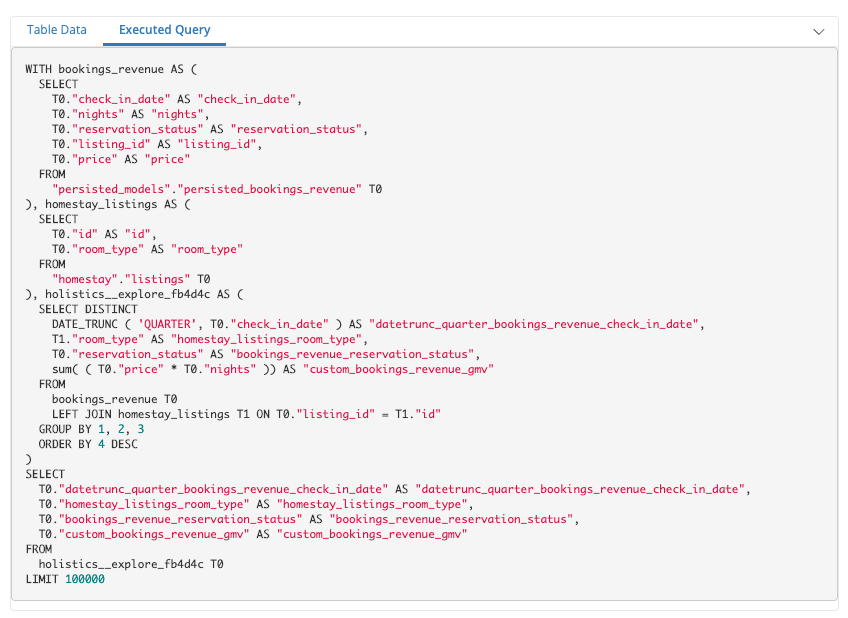Click the T0."price" AS "price" line
Viewport: 848px width, 618px height.
[x=121, y=159]
